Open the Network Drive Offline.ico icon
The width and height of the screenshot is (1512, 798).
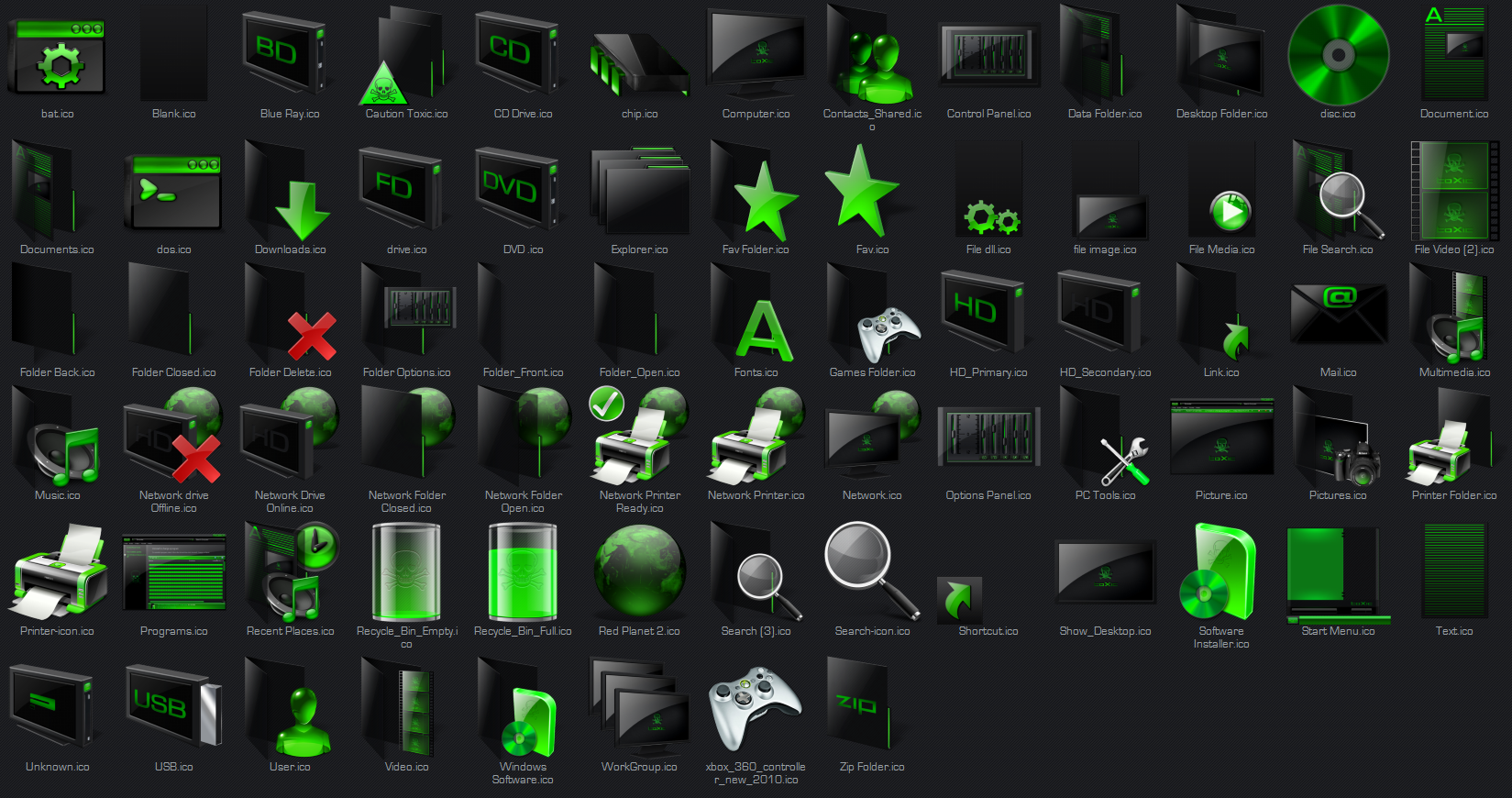click(x=173, y=438)
